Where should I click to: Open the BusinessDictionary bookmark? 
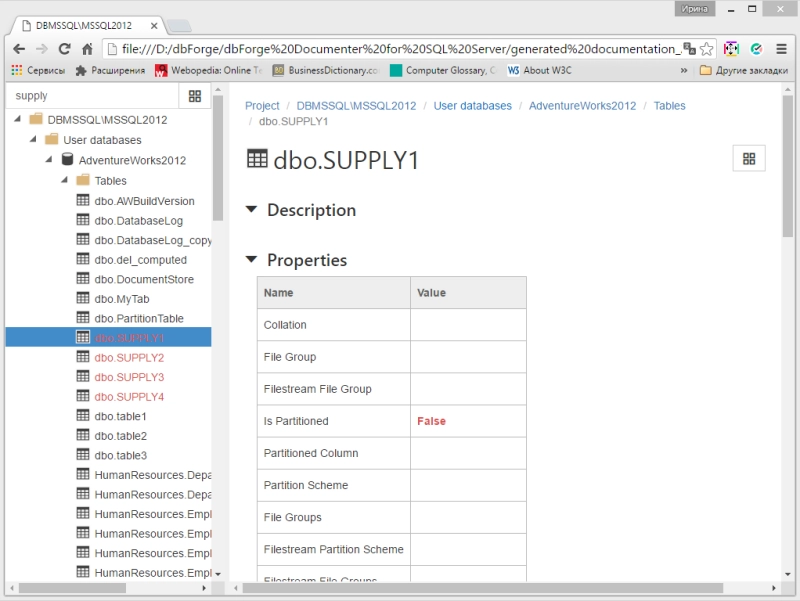point(326,70)
